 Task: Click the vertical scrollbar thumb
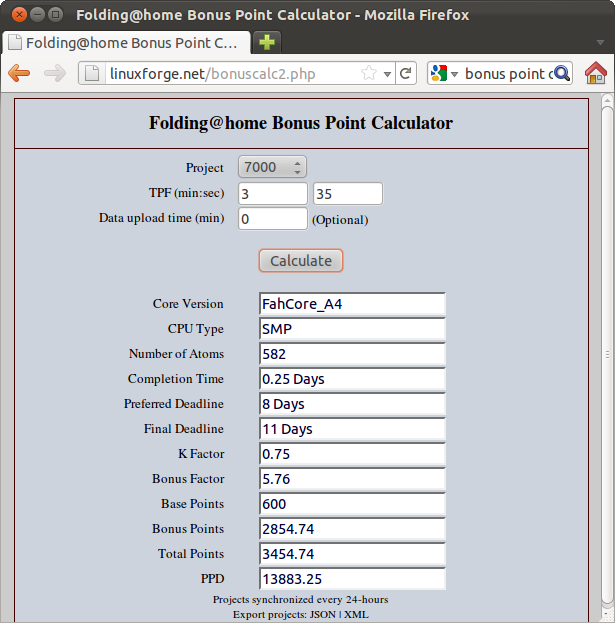click(607, 354)
